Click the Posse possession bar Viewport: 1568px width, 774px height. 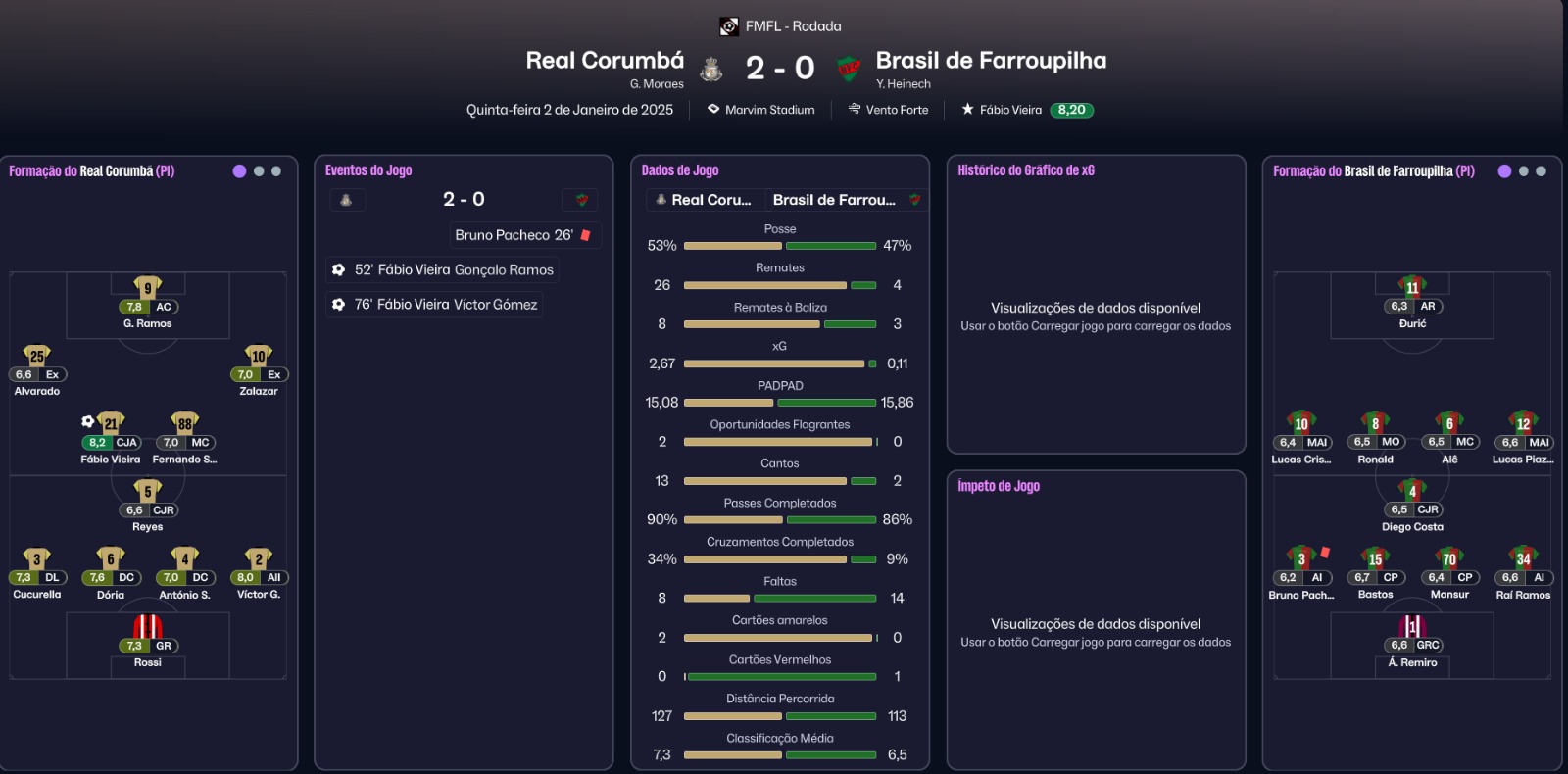click(780, 246)
